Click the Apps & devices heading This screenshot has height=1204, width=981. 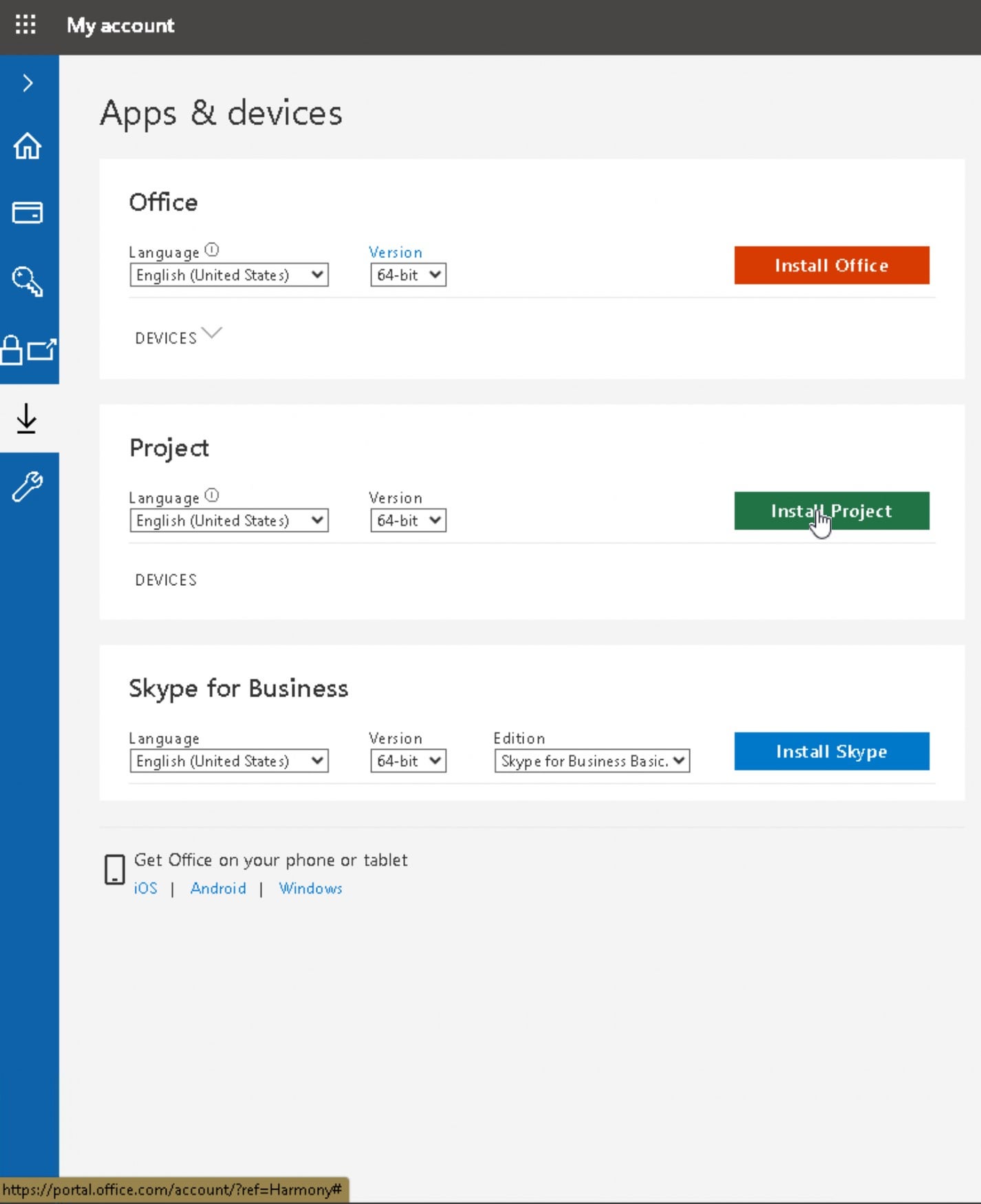pyautogui.click(x=221, y=113)
